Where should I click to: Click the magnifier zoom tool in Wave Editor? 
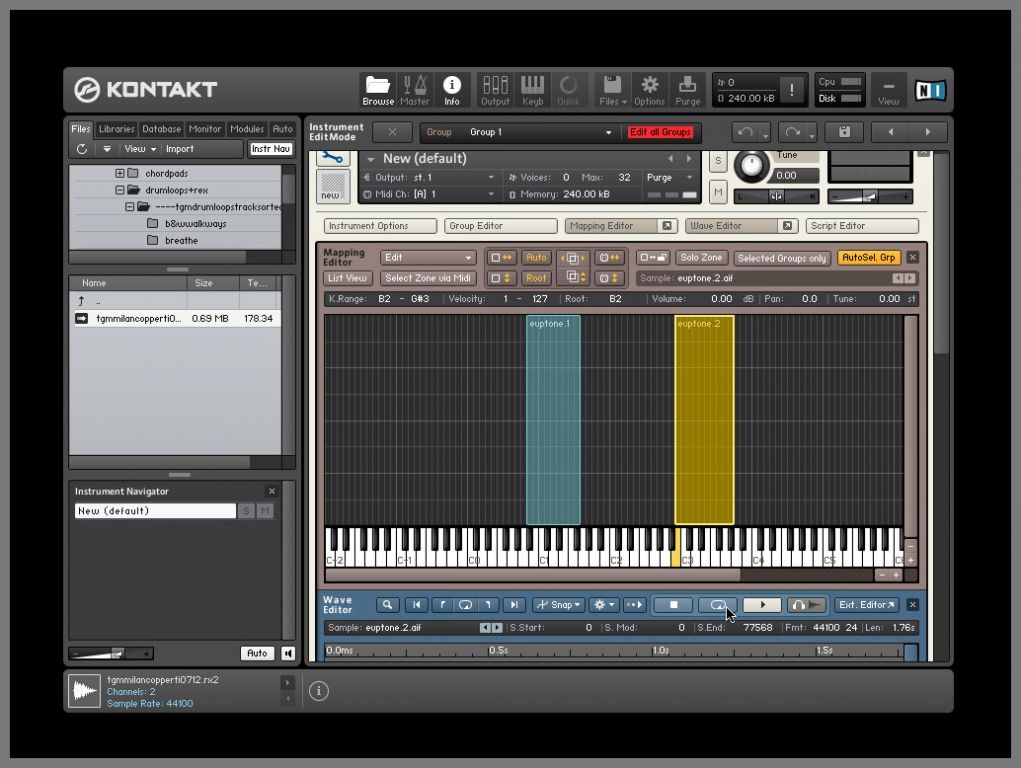point(387,605)
